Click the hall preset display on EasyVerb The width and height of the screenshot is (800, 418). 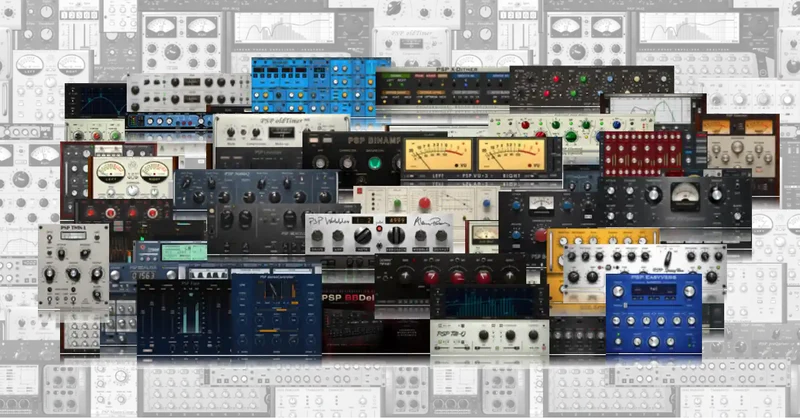pos(653,289)
